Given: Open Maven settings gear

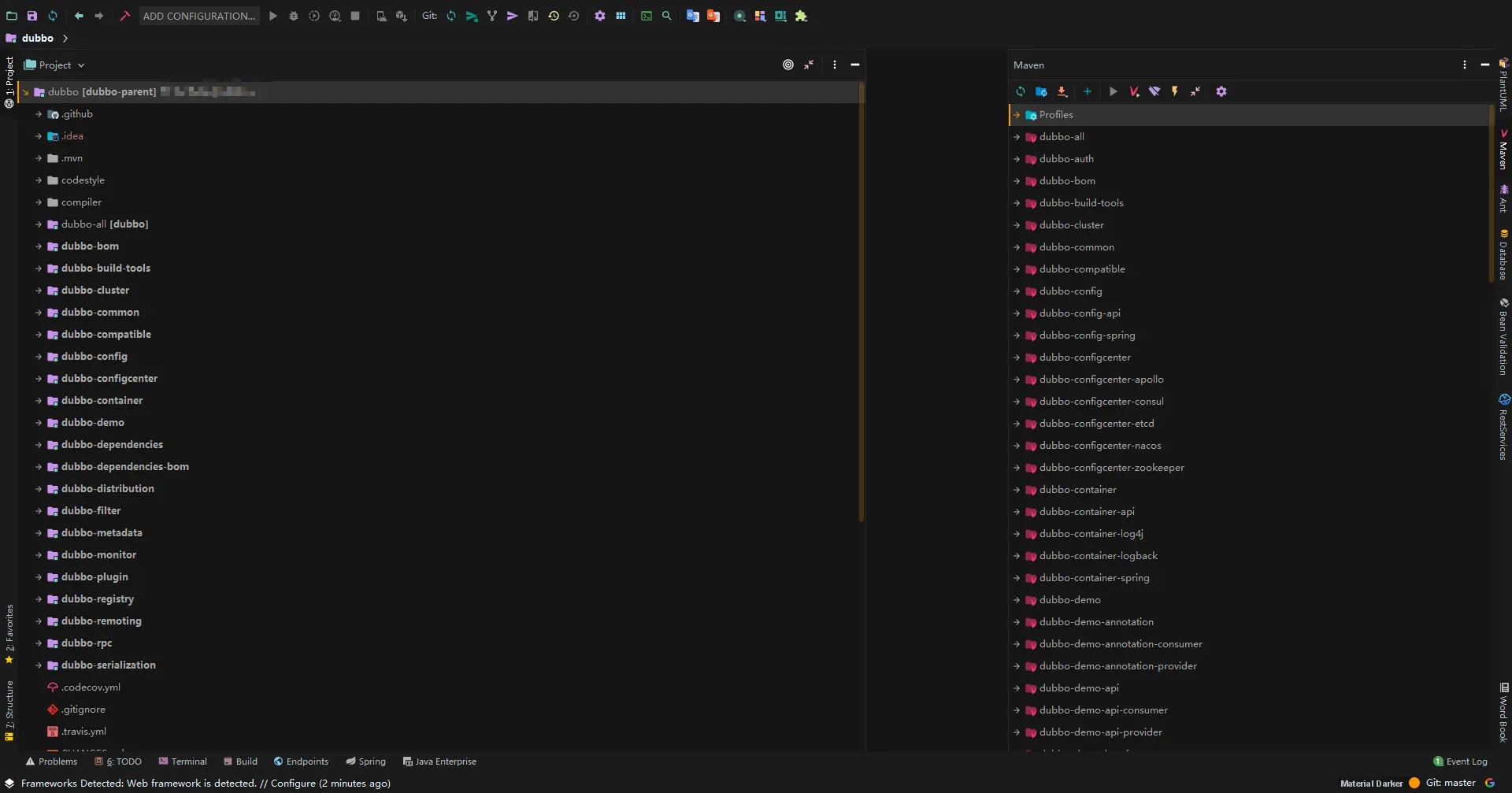Looking at the screenshot, I should (1221, 91).
